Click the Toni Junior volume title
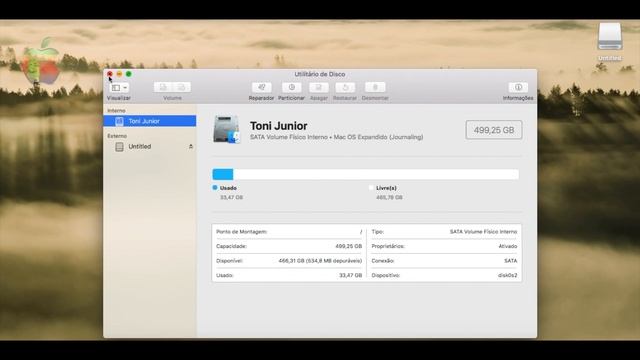The image size is (640, 360). [279, 126]
